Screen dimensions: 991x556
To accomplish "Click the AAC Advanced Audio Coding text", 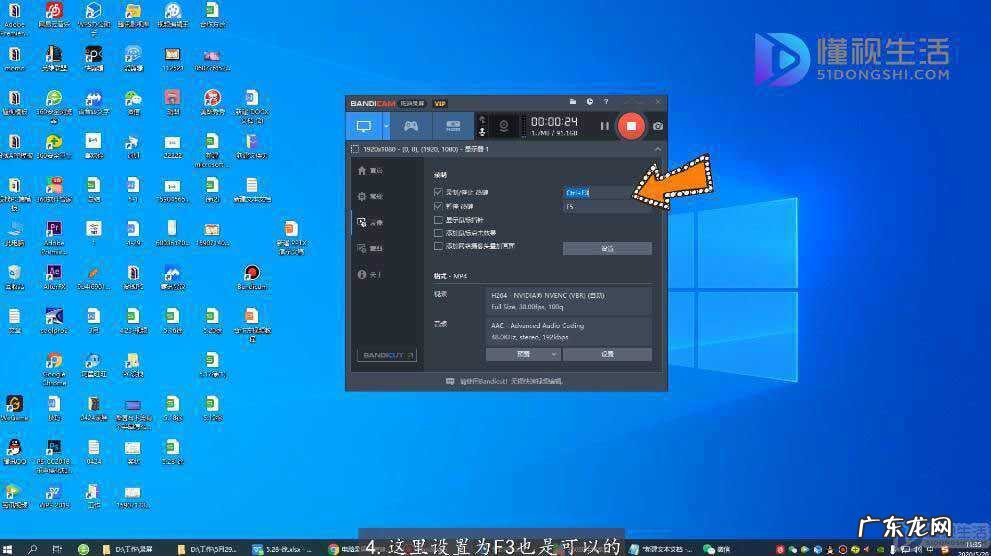I will coord(537,326).
